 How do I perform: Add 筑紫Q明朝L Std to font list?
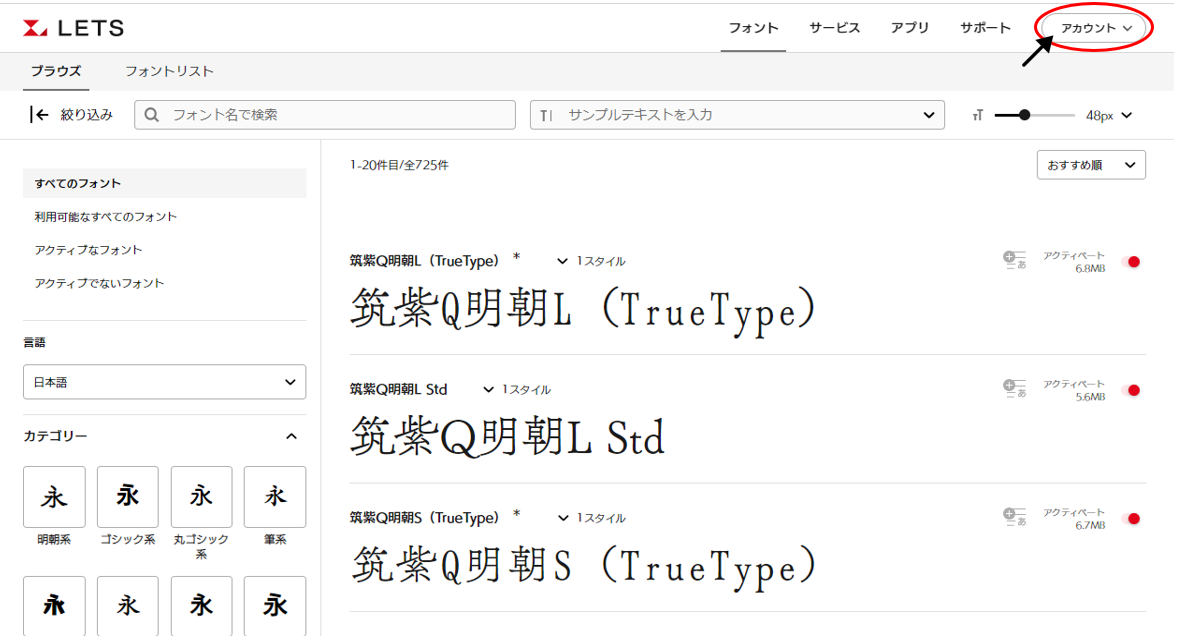coord(1014,389)
